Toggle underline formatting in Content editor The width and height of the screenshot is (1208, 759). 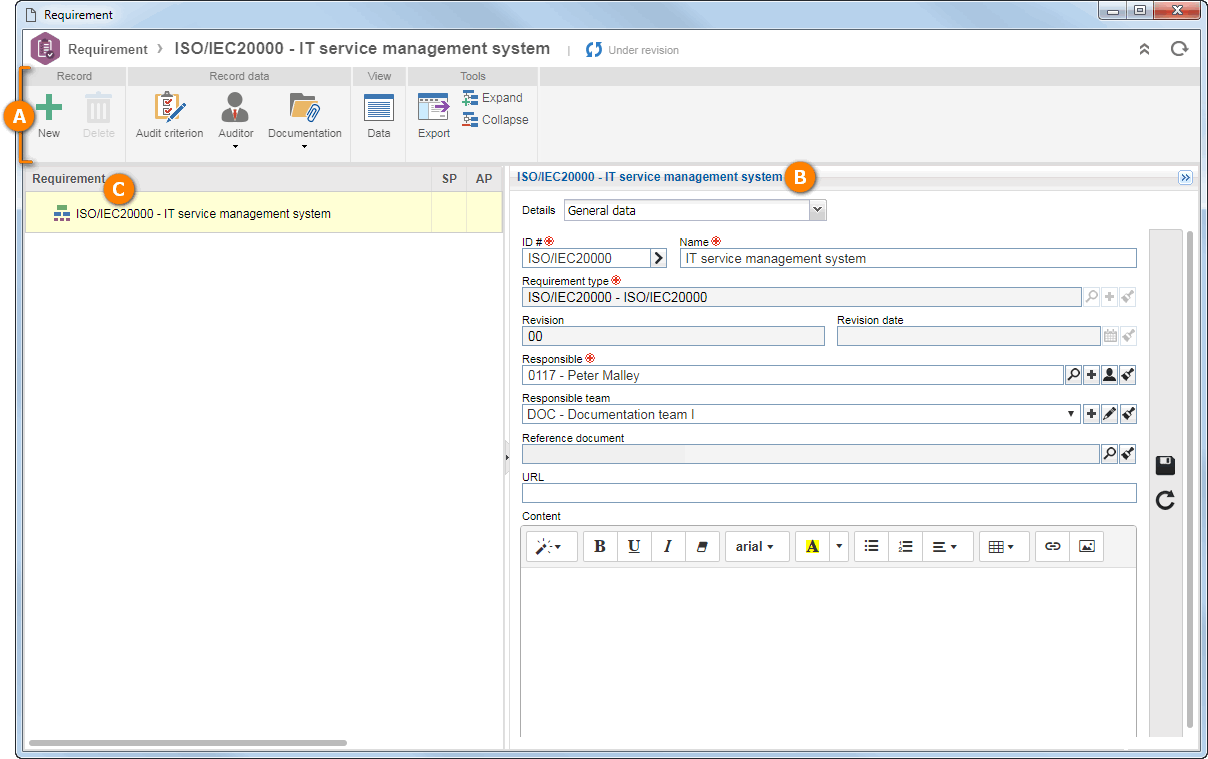coord(634,547)
